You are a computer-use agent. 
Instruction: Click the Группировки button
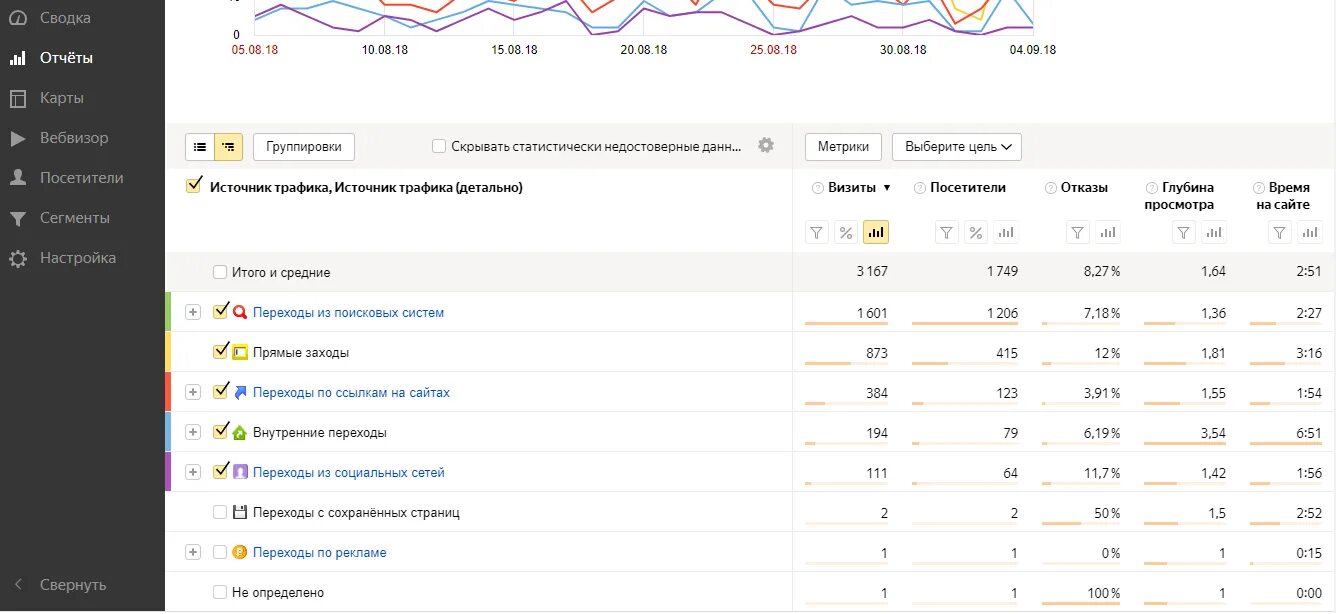304,147
